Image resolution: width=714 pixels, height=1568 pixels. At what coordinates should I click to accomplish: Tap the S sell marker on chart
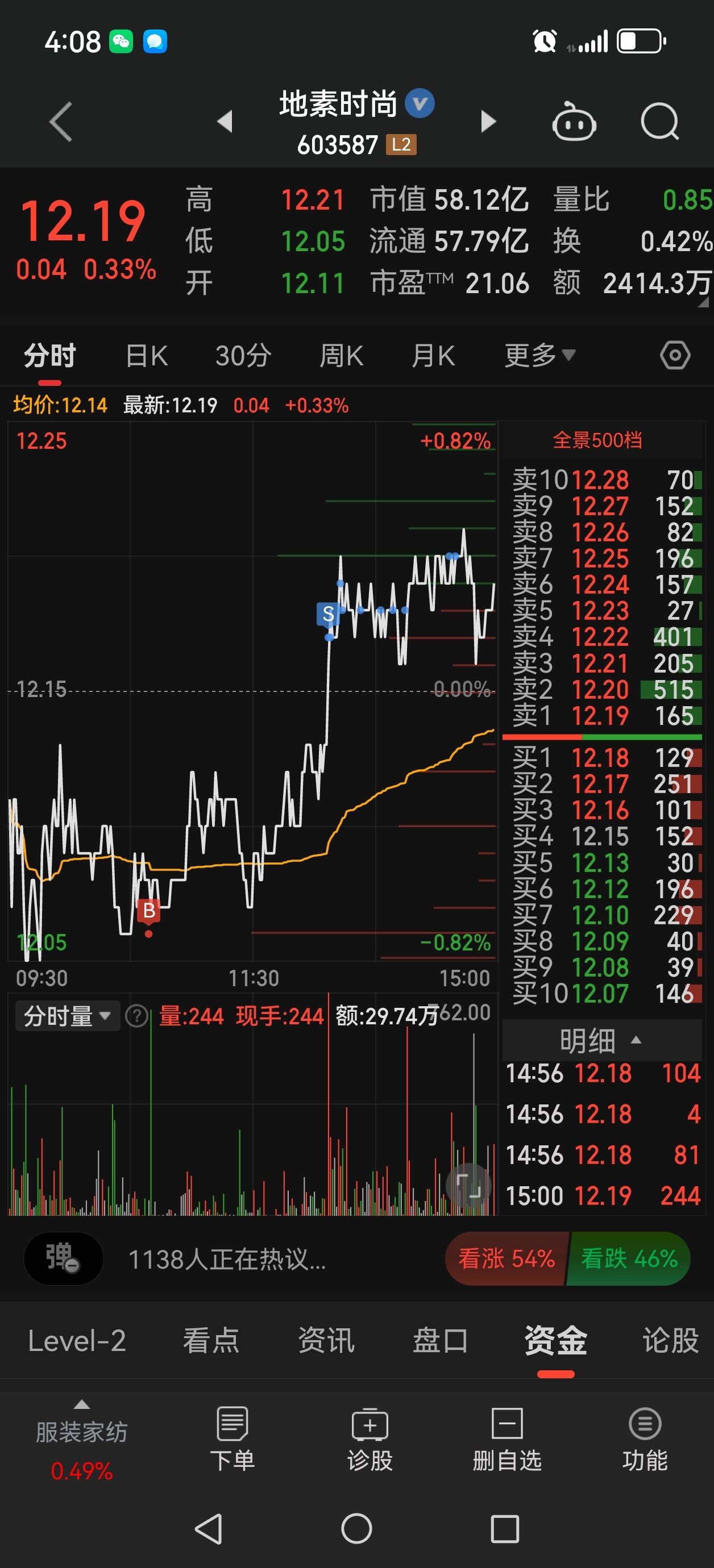point(328,614)
